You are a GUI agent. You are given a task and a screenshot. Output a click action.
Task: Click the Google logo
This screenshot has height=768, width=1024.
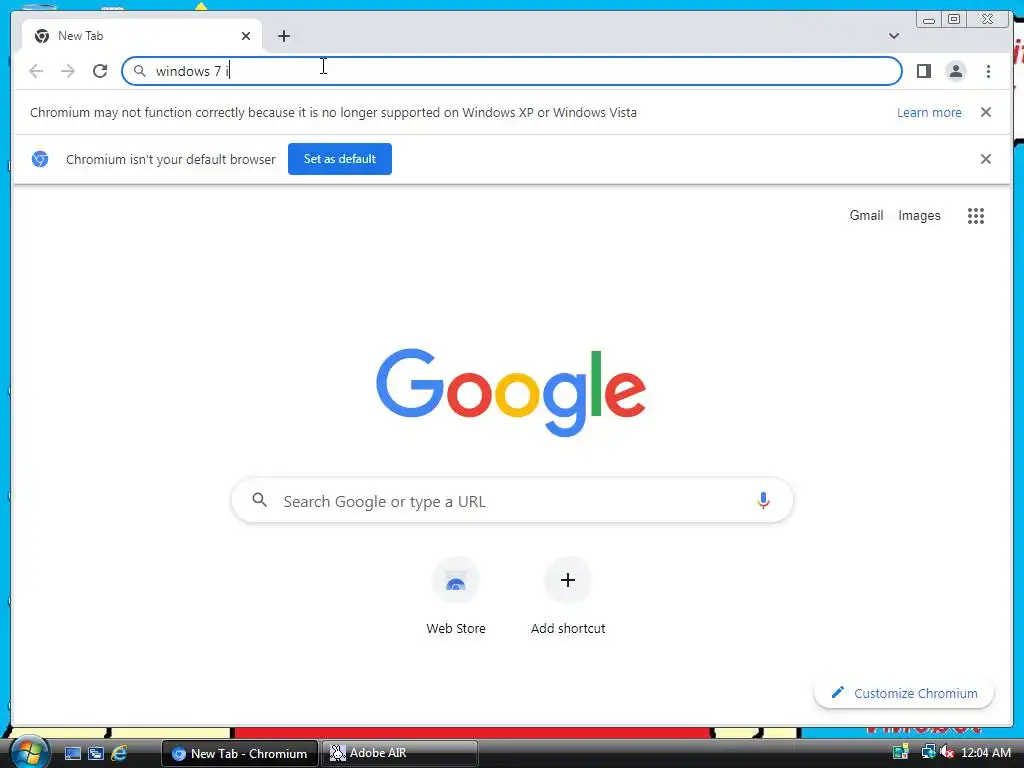[x=511, y=392]
